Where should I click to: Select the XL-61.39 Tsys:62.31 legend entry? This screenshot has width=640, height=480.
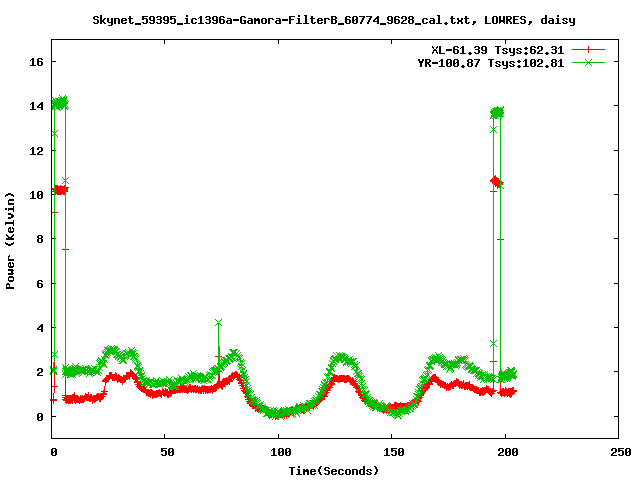498,50
